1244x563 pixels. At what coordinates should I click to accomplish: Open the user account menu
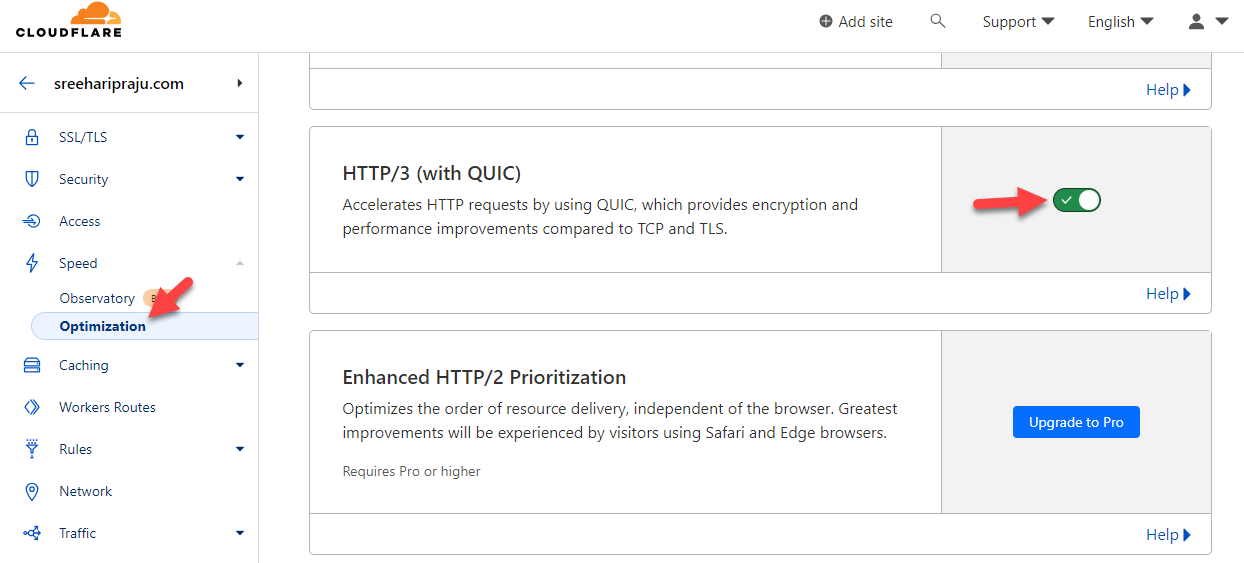pos(1207,21)
